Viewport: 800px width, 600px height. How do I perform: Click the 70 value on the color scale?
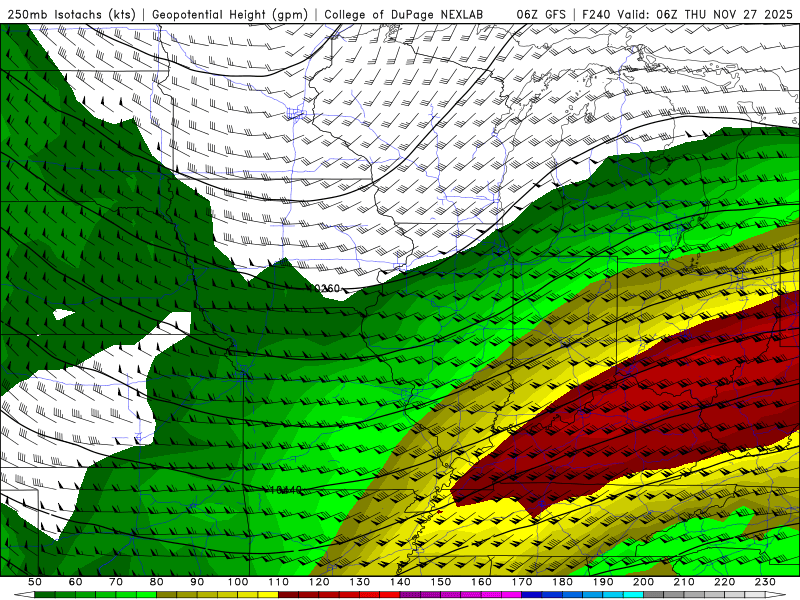pyautogui.click(x=116, y=582)
